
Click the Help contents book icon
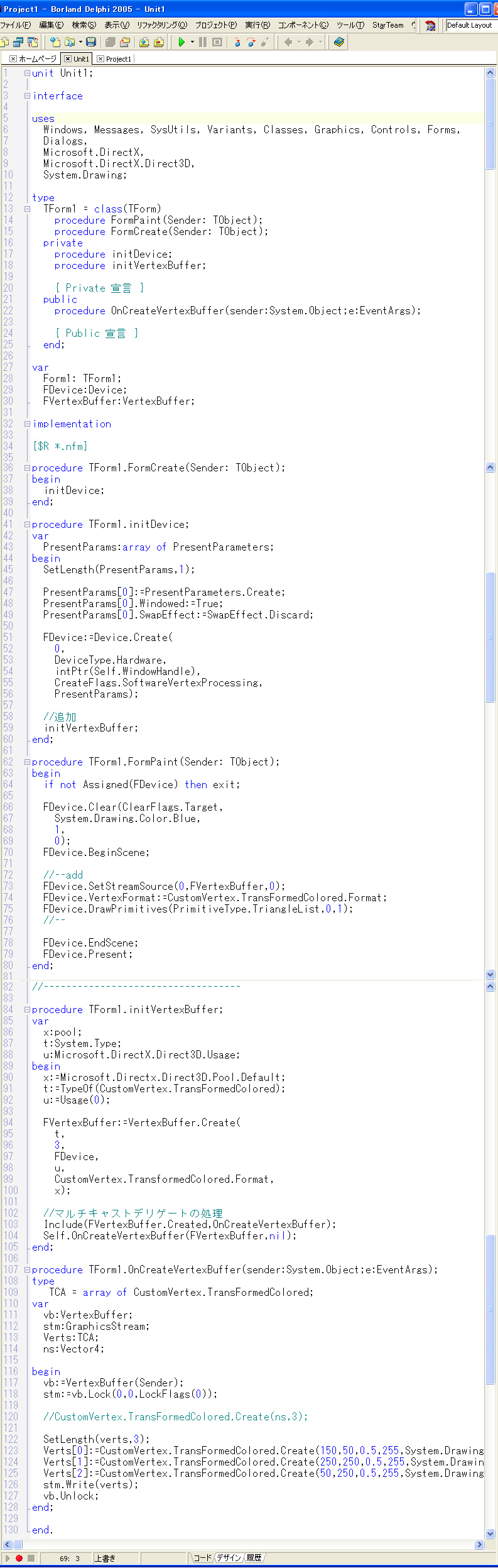[339, 42]
